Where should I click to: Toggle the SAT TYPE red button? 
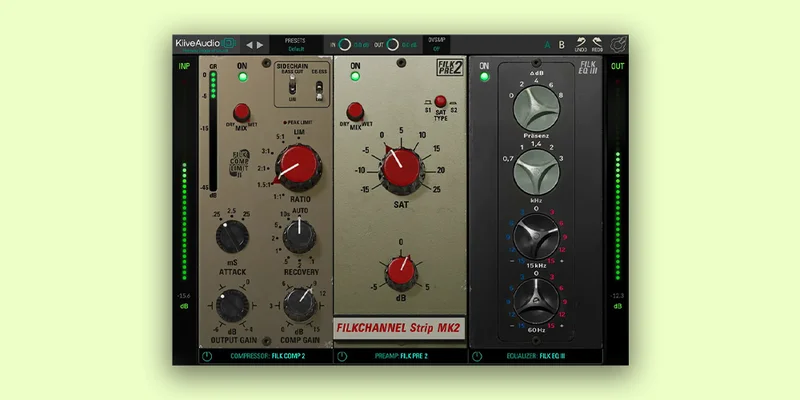point(440,101)
